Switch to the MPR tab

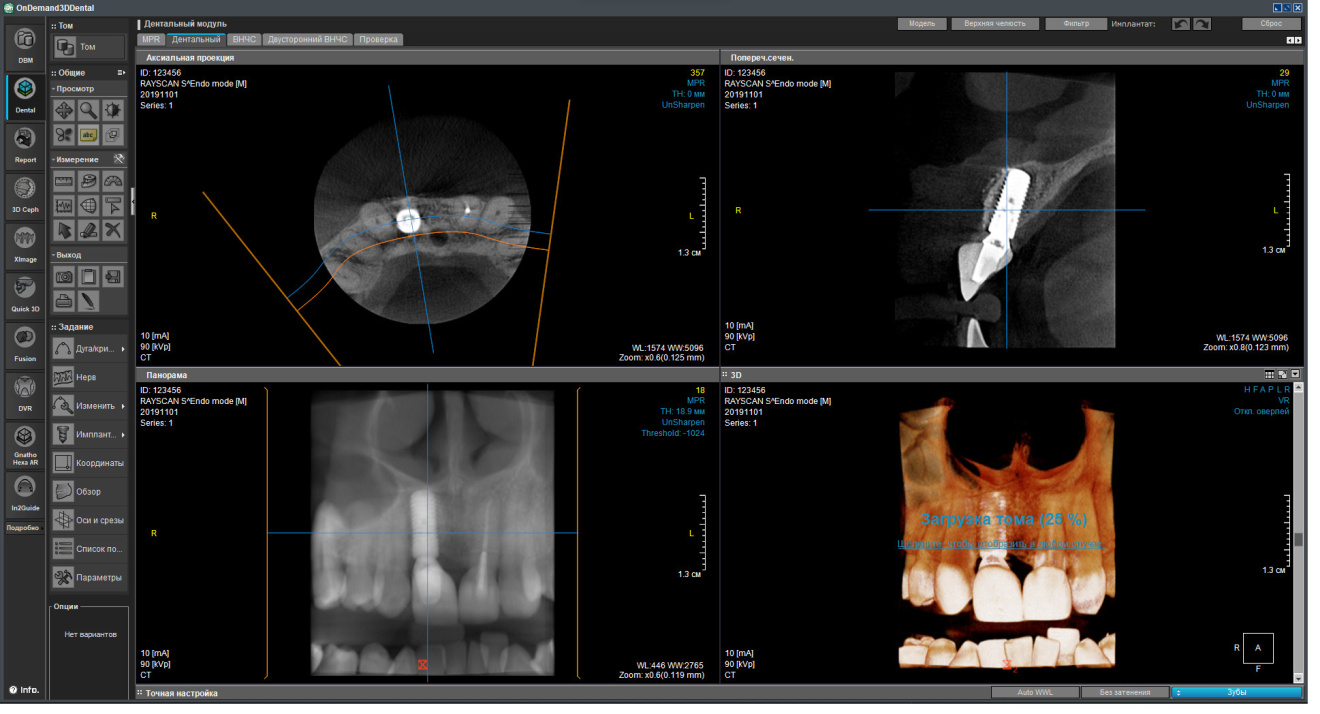(151, 40)
